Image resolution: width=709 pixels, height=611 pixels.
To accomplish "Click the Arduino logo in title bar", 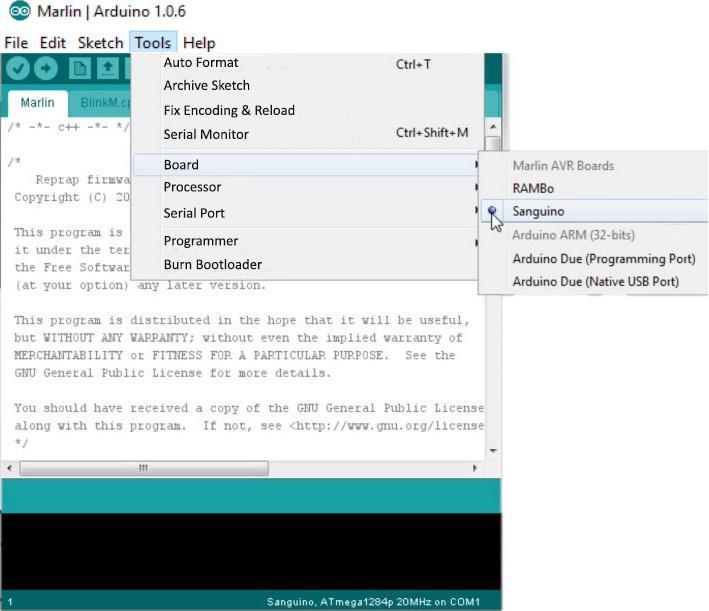I will click(x=18, y=13).
